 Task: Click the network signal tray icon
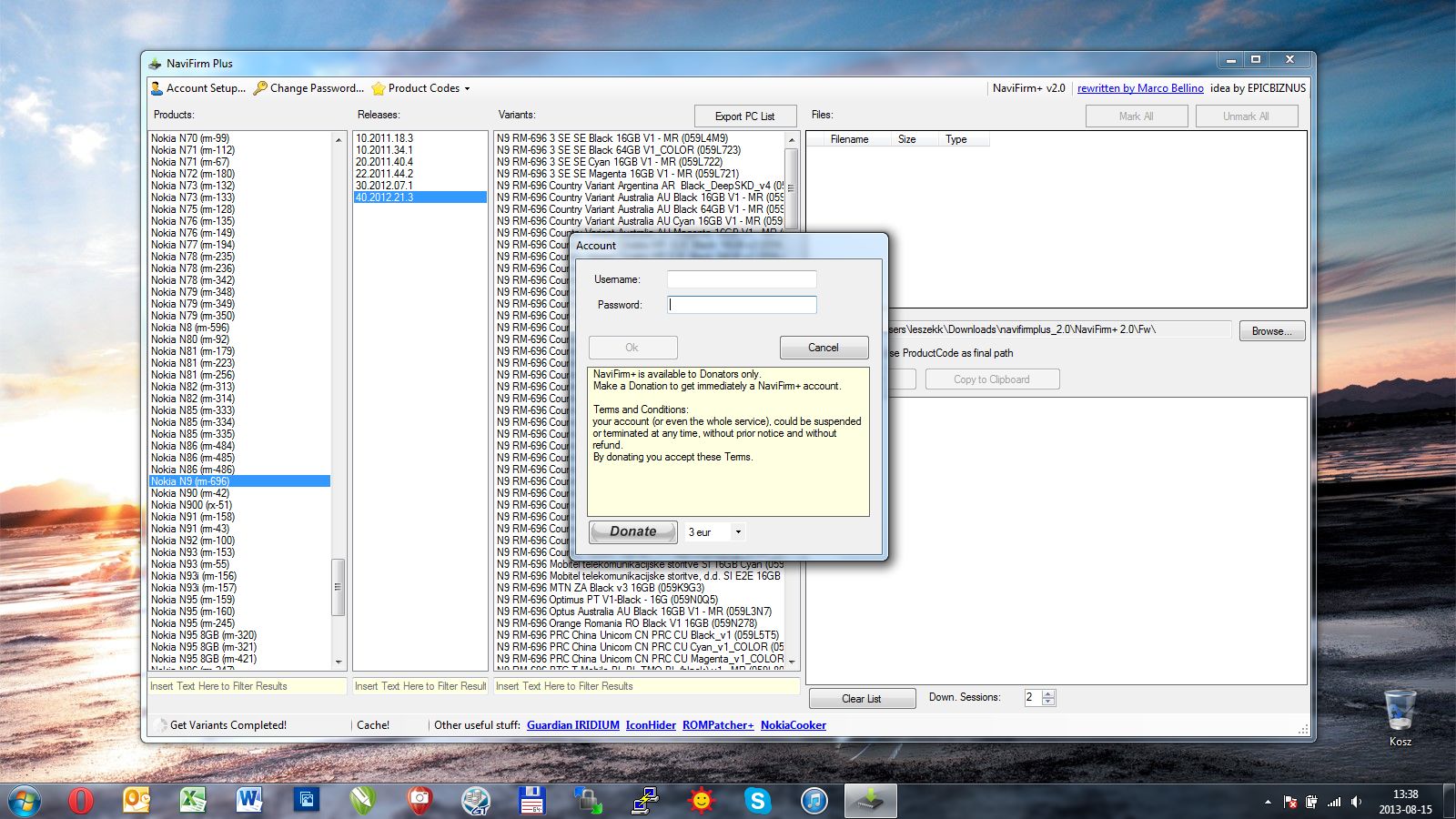[1334, 802]
